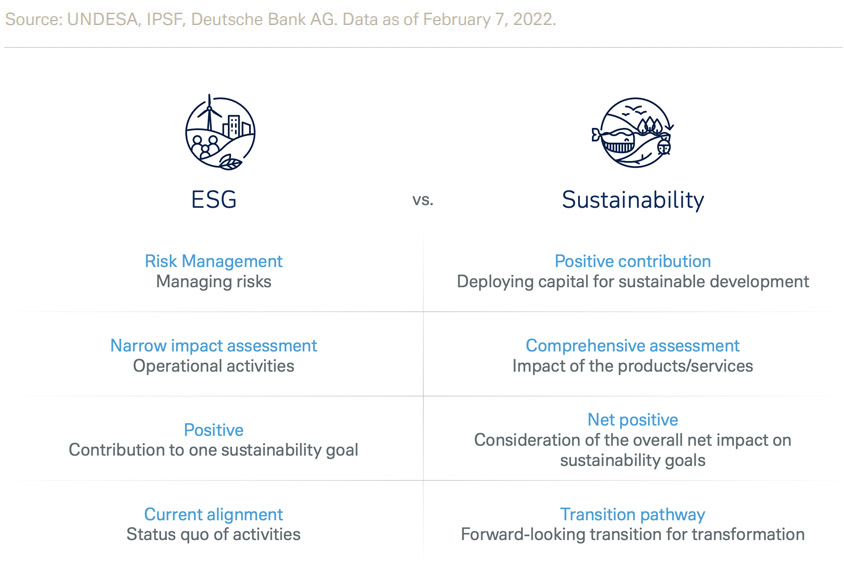The image size is (844, 565).
Task: Select 'Status quo of activities' text
Action: click(x=214, y=535)
